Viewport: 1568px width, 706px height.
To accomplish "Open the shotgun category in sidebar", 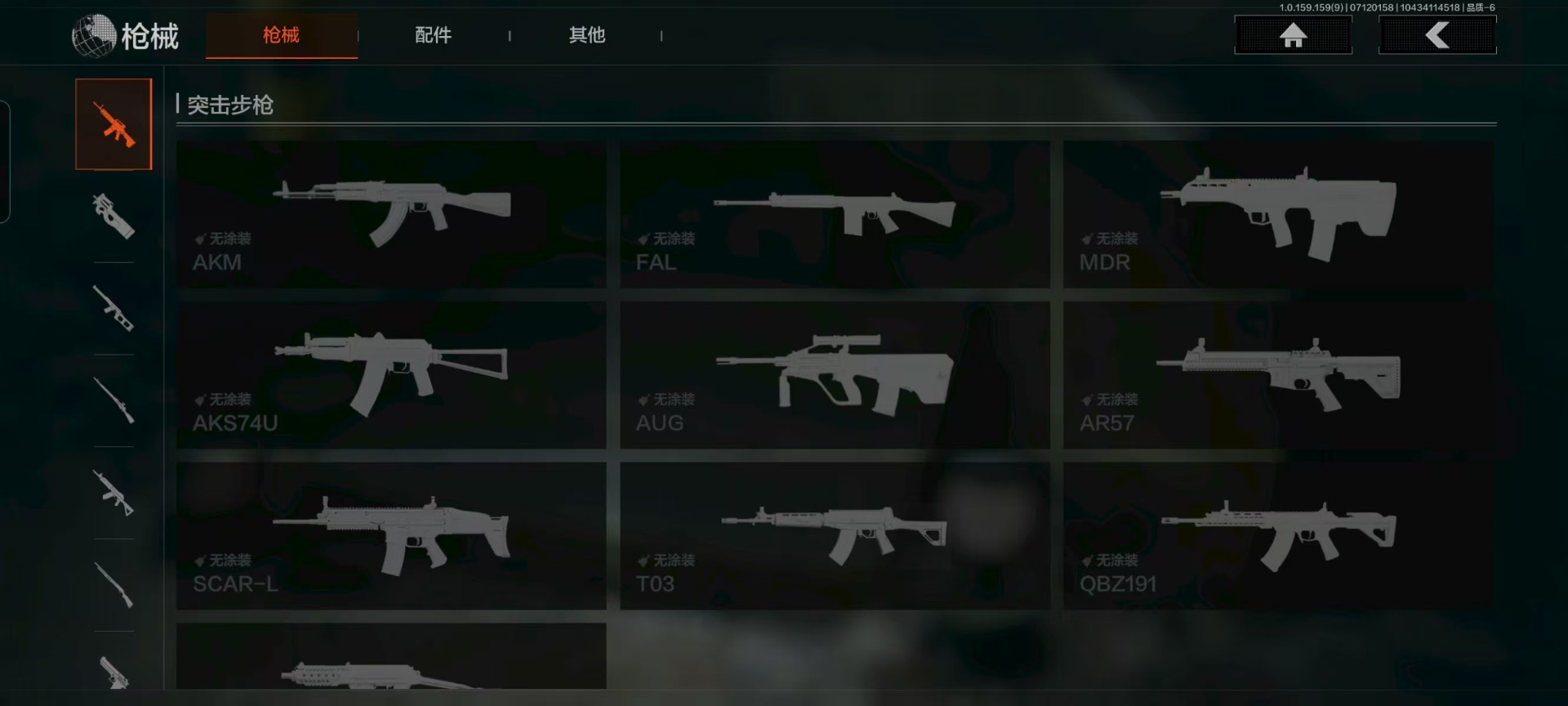I will click(114, 585).
